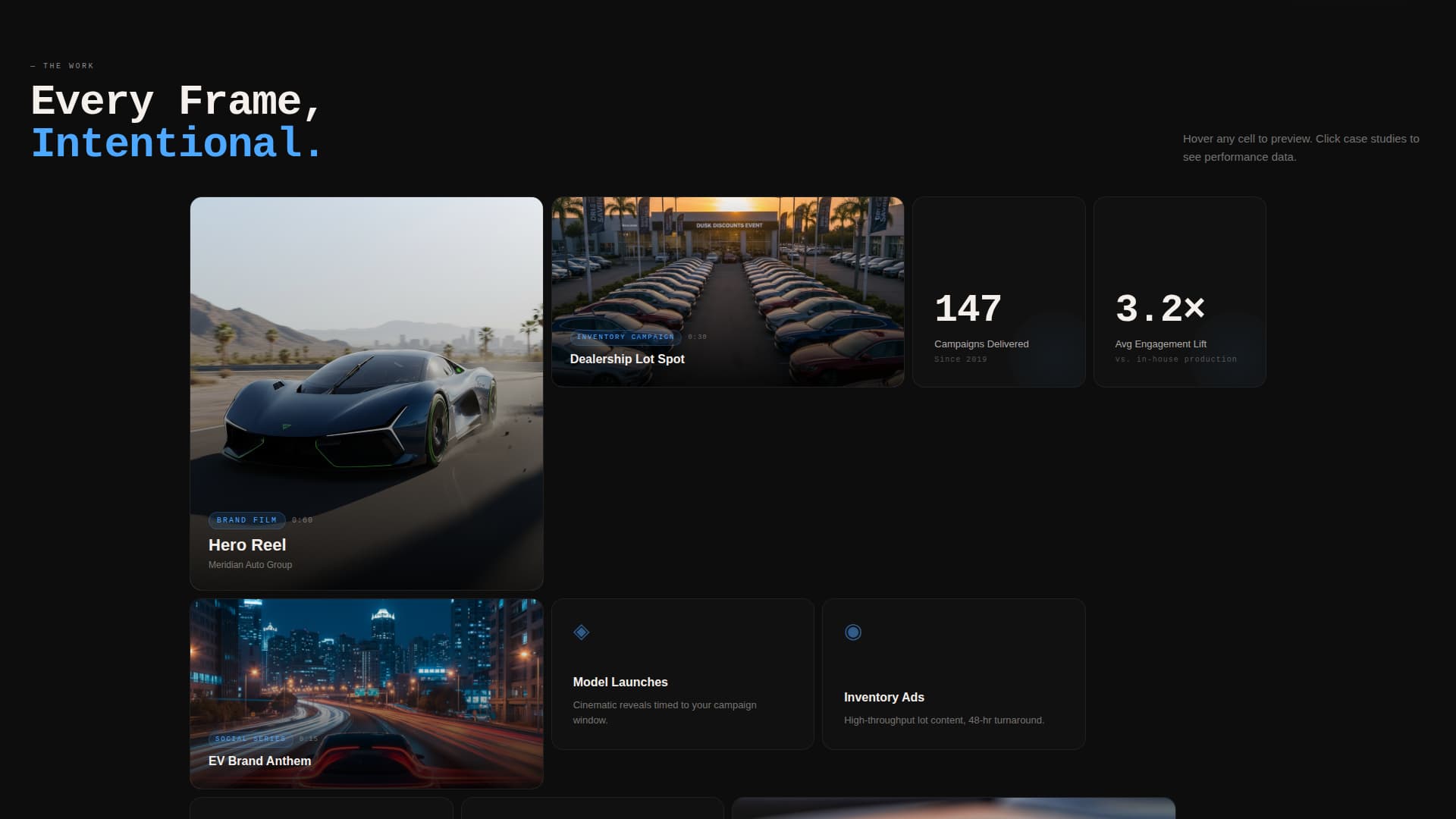Open the partially visible image card at bottom
Image resolution: width=1456 pixels, height=819 pixels.
tap(953, 808)
